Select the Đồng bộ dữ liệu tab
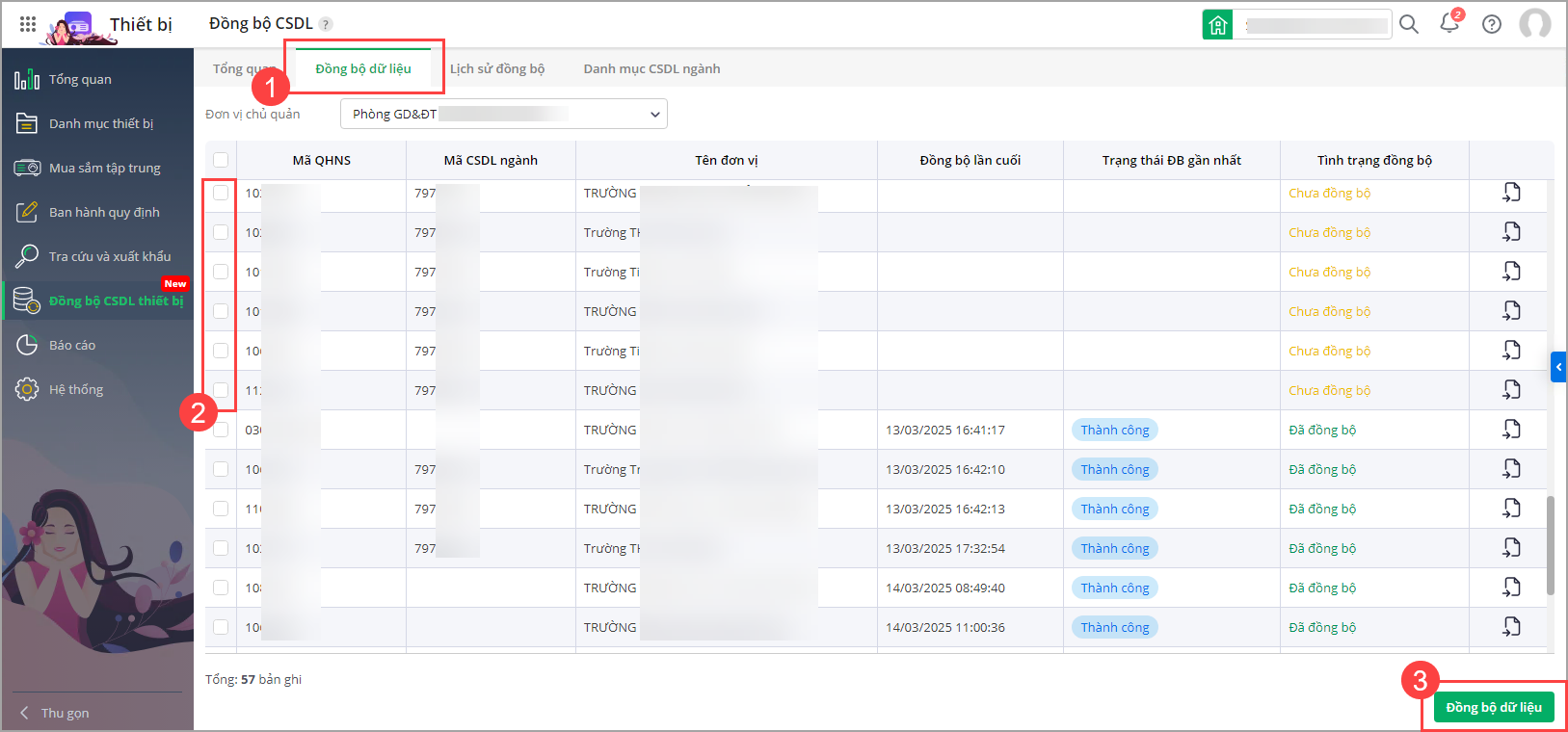The height and width of the screenshot is (732, 1568). (363, 68)
